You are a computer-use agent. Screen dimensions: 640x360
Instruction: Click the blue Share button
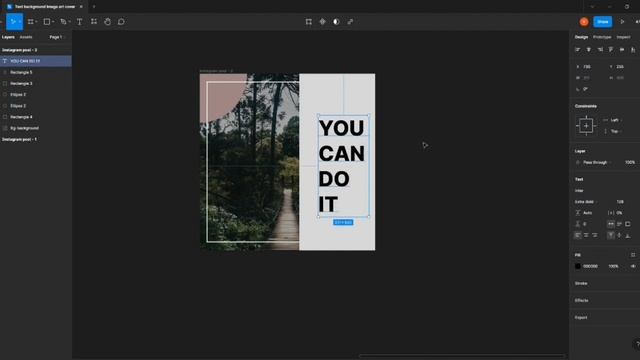(x=603, y=22)
